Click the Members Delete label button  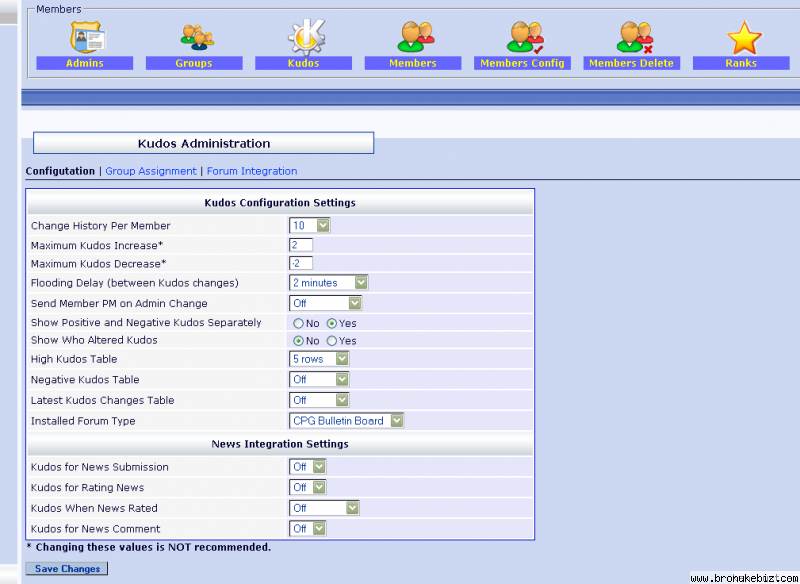632,63
